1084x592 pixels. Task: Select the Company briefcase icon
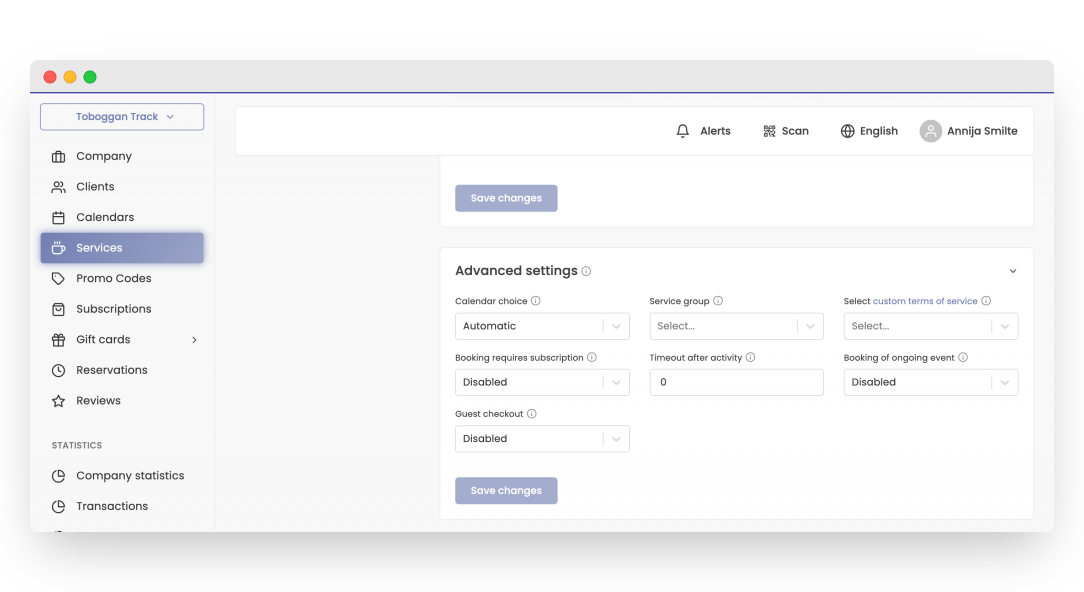[x=58, y=156]
